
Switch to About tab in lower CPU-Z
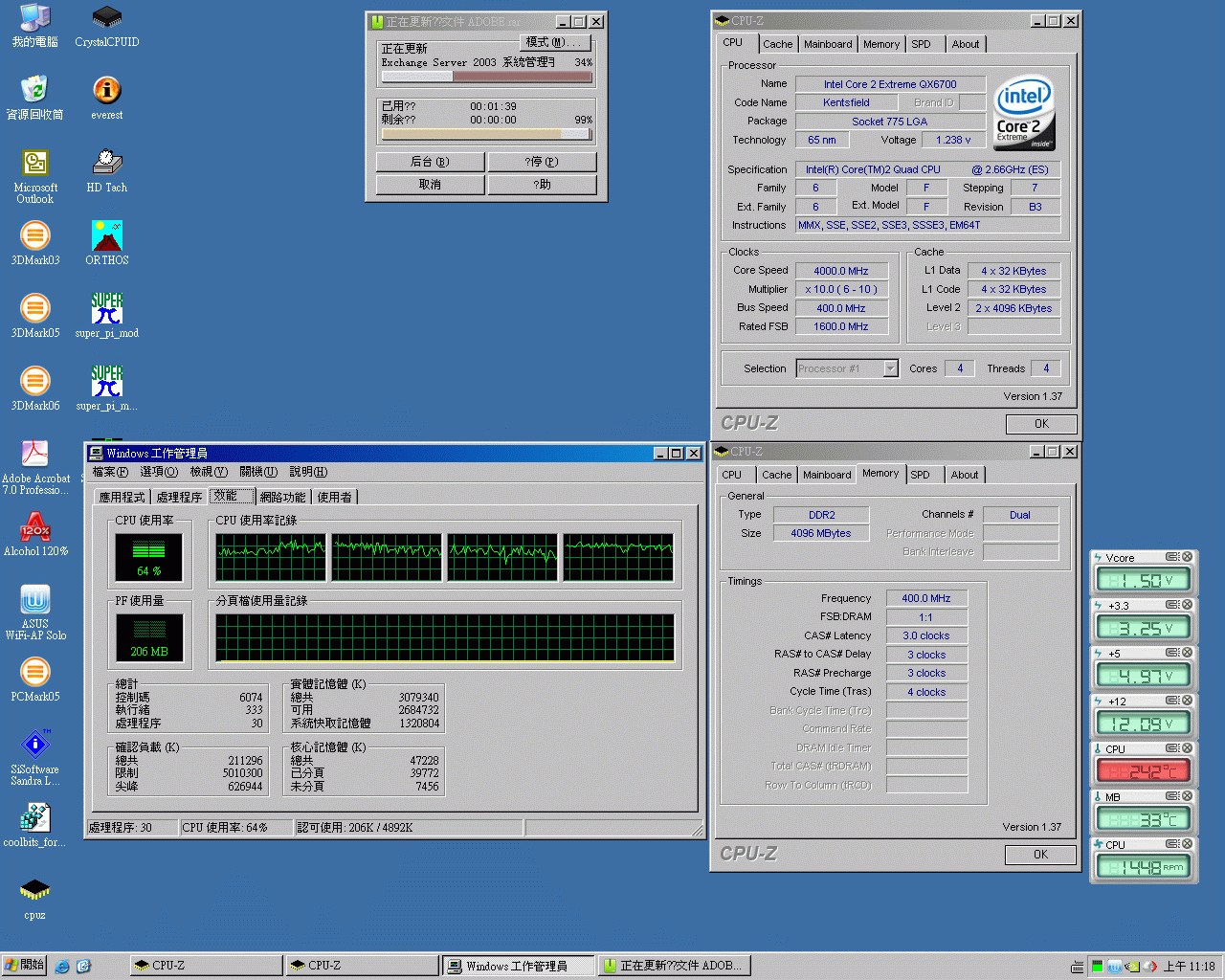965,475
